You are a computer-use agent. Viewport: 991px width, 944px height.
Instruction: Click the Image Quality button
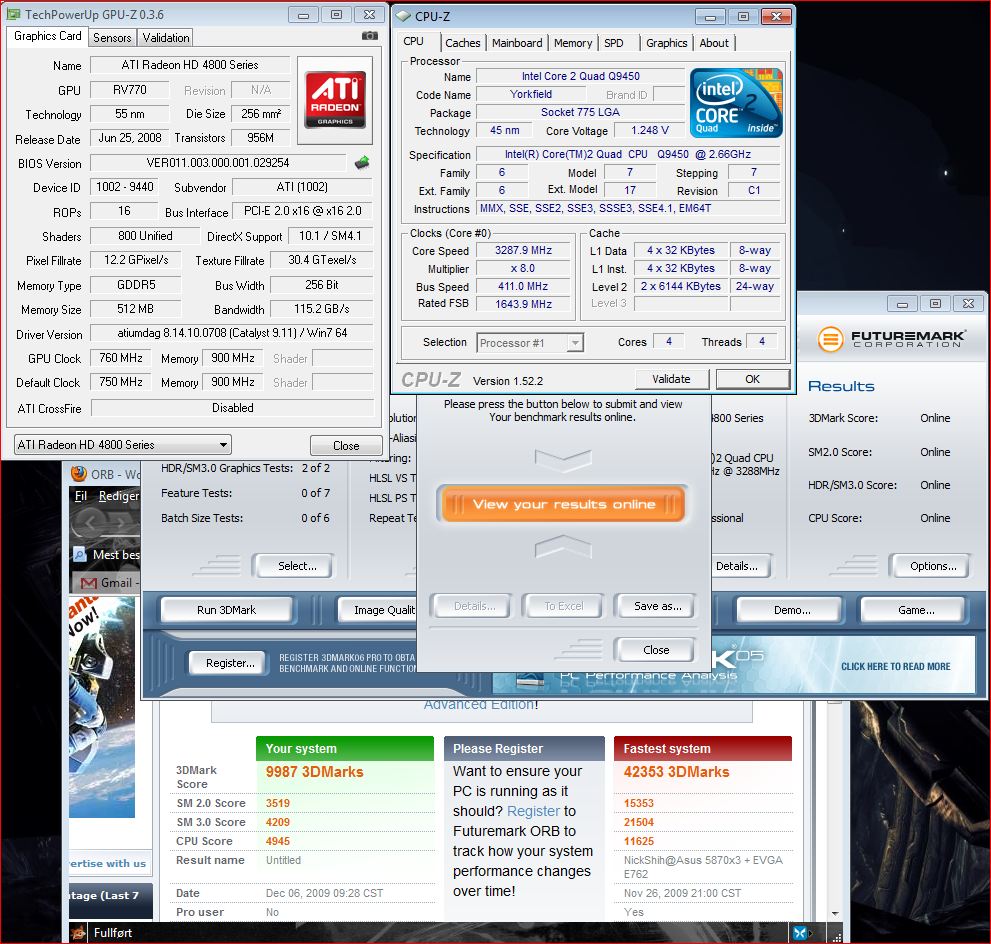tap(377, 610)
